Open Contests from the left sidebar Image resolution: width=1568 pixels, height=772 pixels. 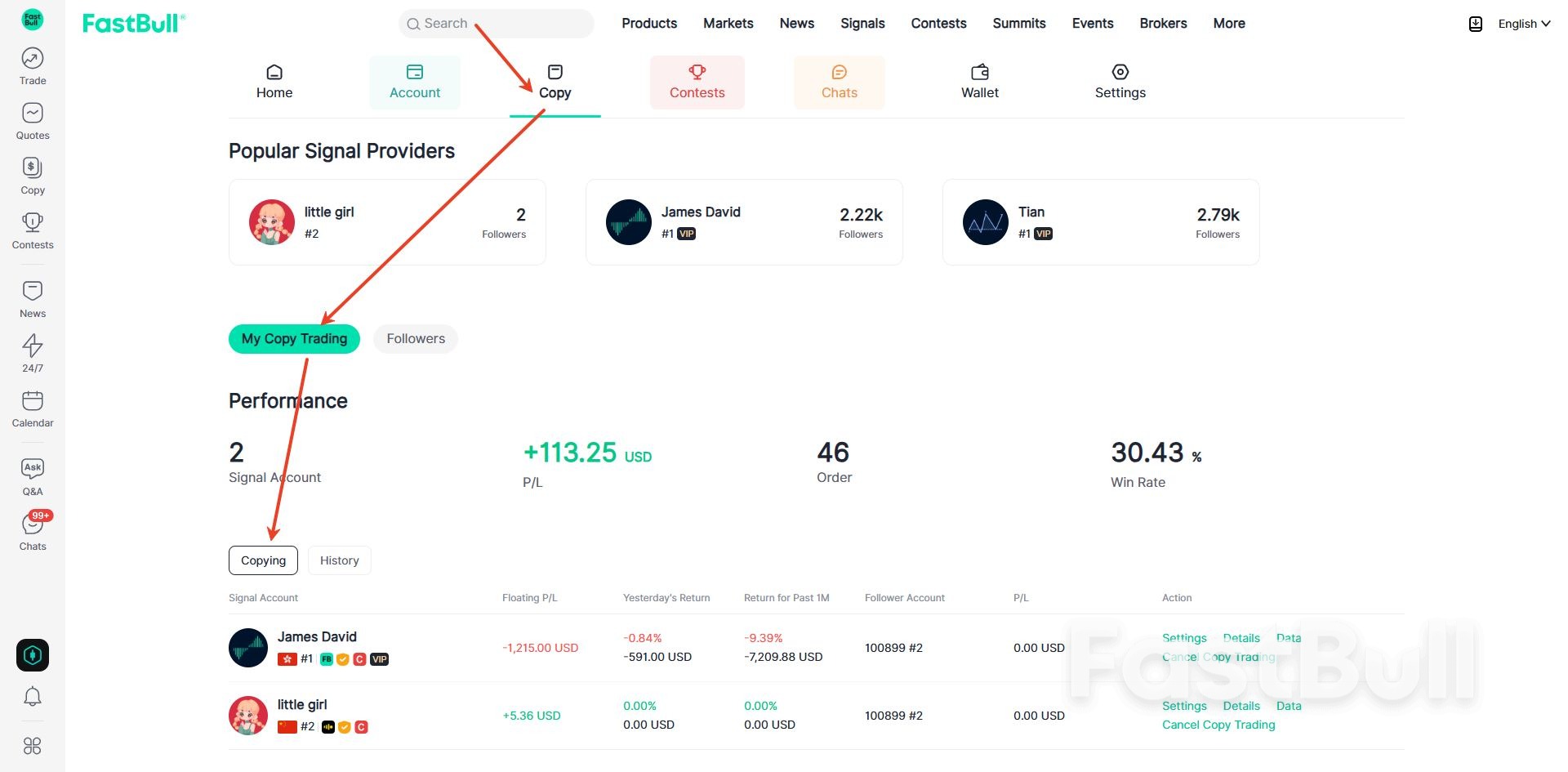point(32,229)
